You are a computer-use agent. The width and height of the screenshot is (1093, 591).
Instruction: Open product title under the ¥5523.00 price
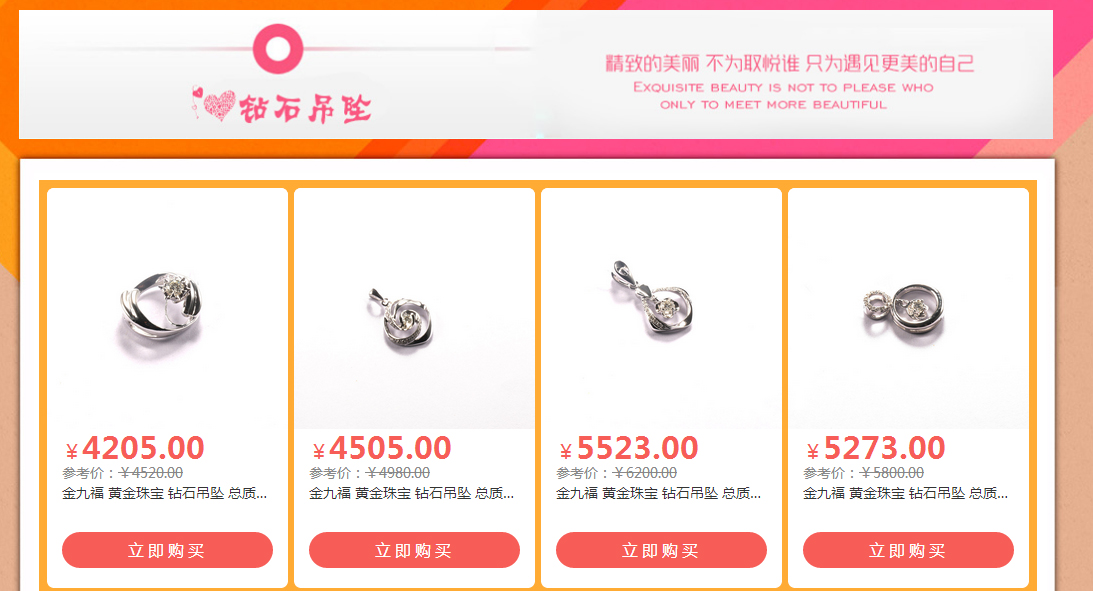[x=658, y=493]
